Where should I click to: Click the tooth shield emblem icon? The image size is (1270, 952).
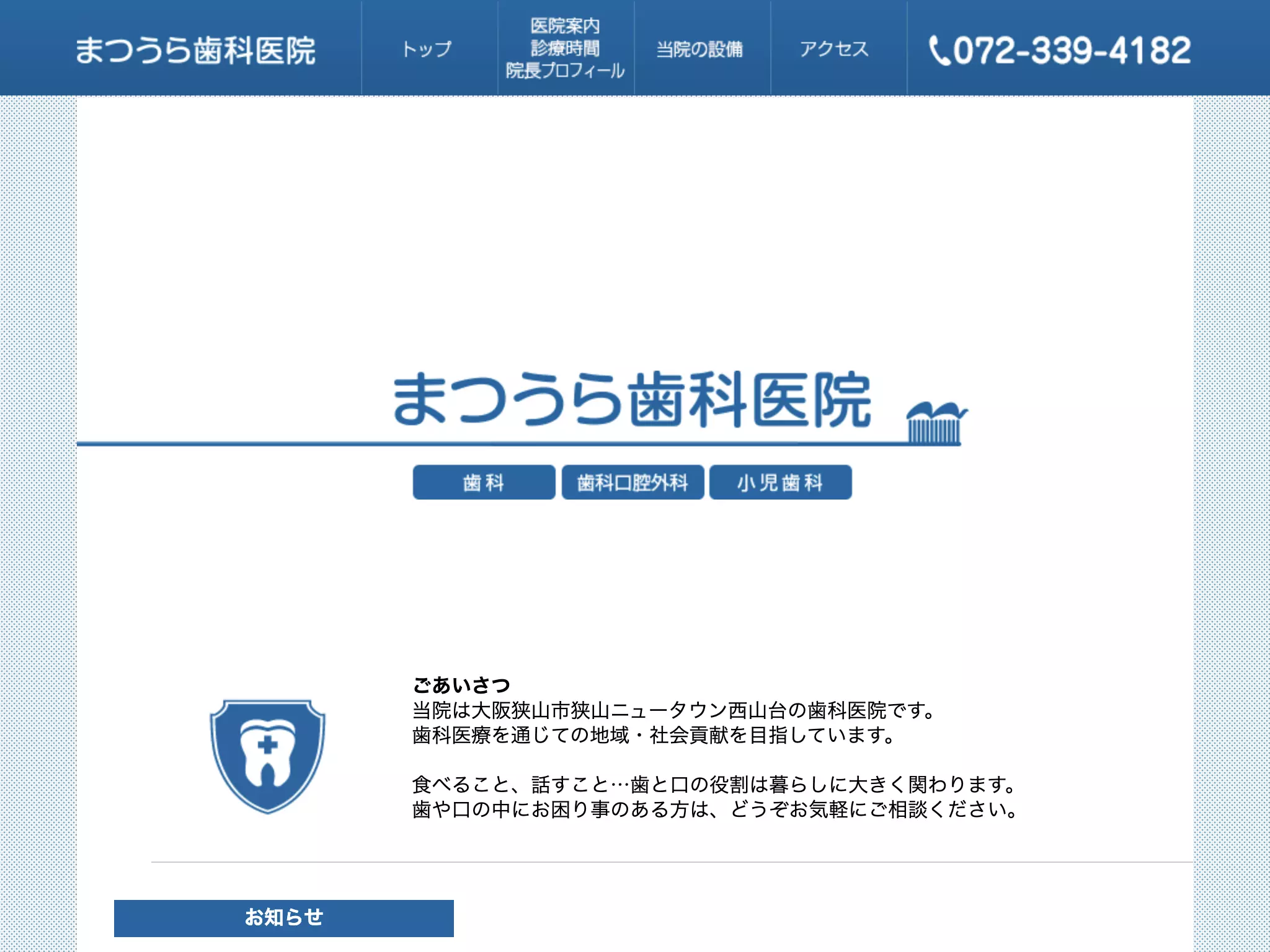click(267, 756)
